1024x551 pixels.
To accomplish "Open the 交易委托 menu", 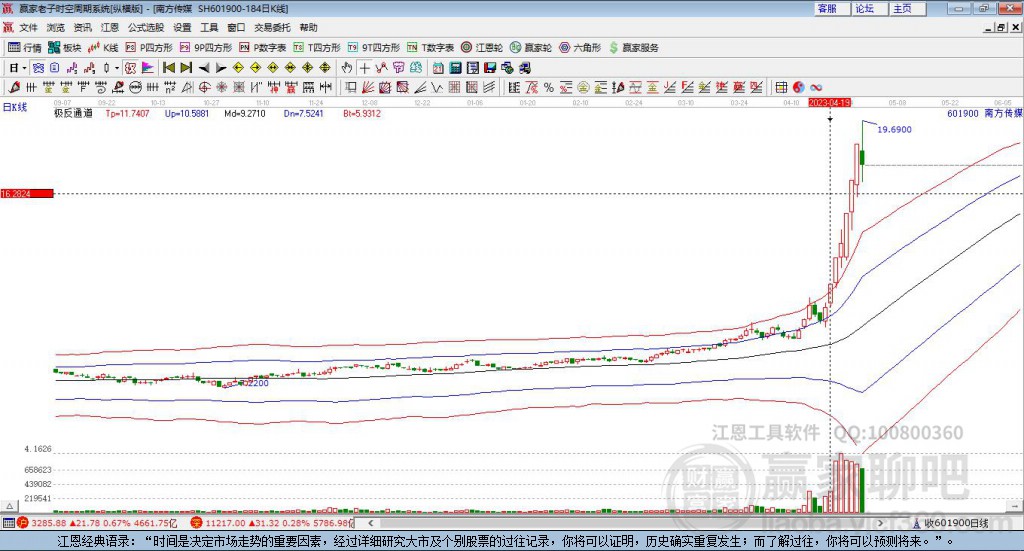I will pyautogui.click(x=272, y=27).
